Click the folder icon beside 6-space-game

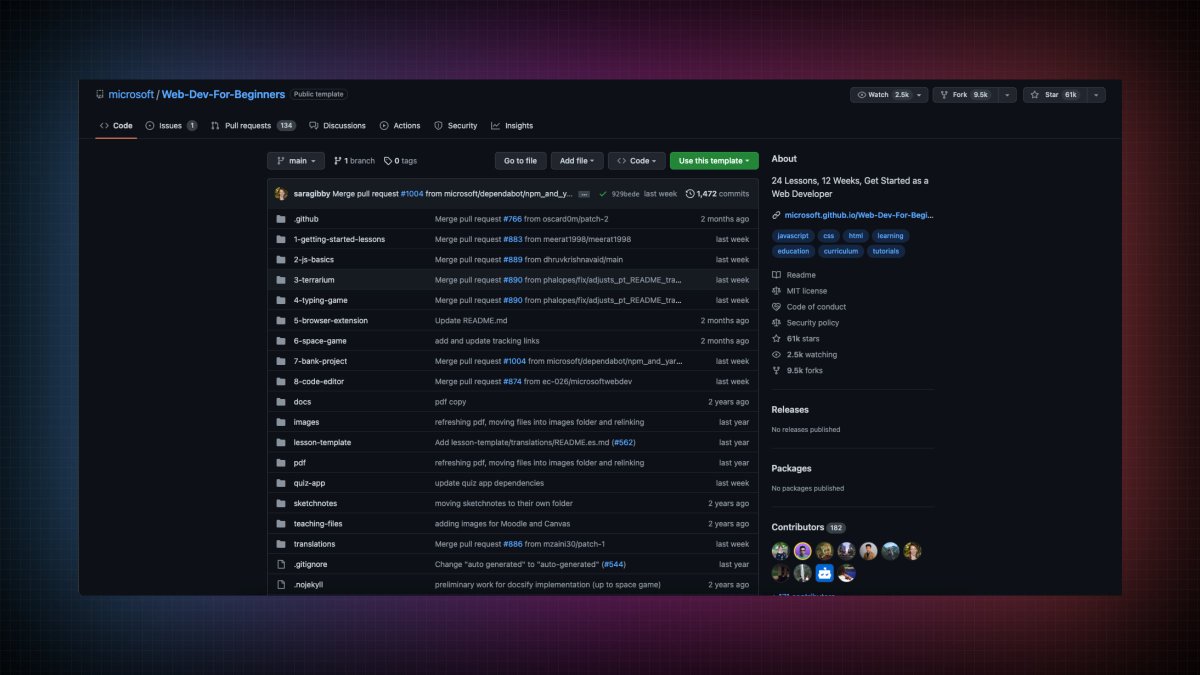281,341
